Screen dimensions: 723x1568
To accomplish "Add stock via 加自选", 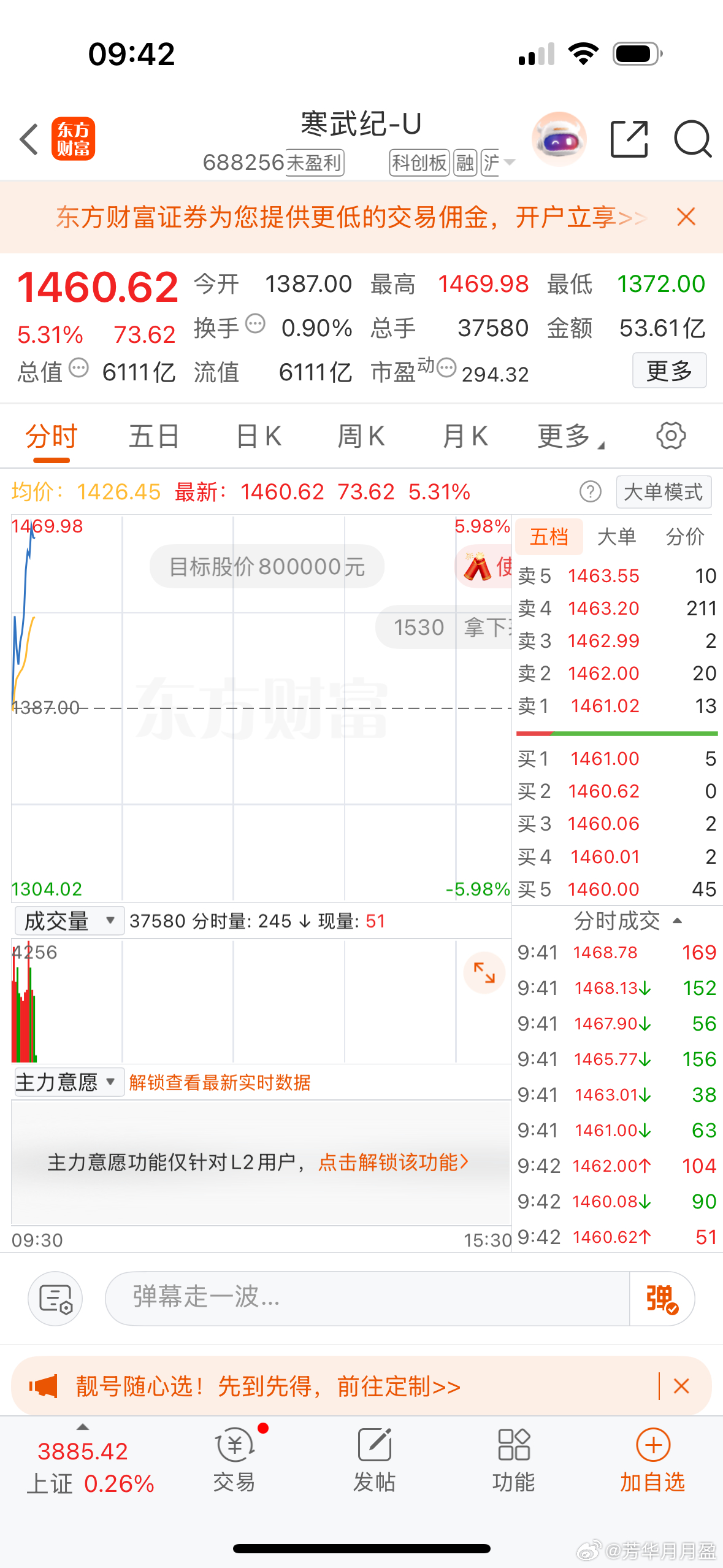I will (652, 1461).
